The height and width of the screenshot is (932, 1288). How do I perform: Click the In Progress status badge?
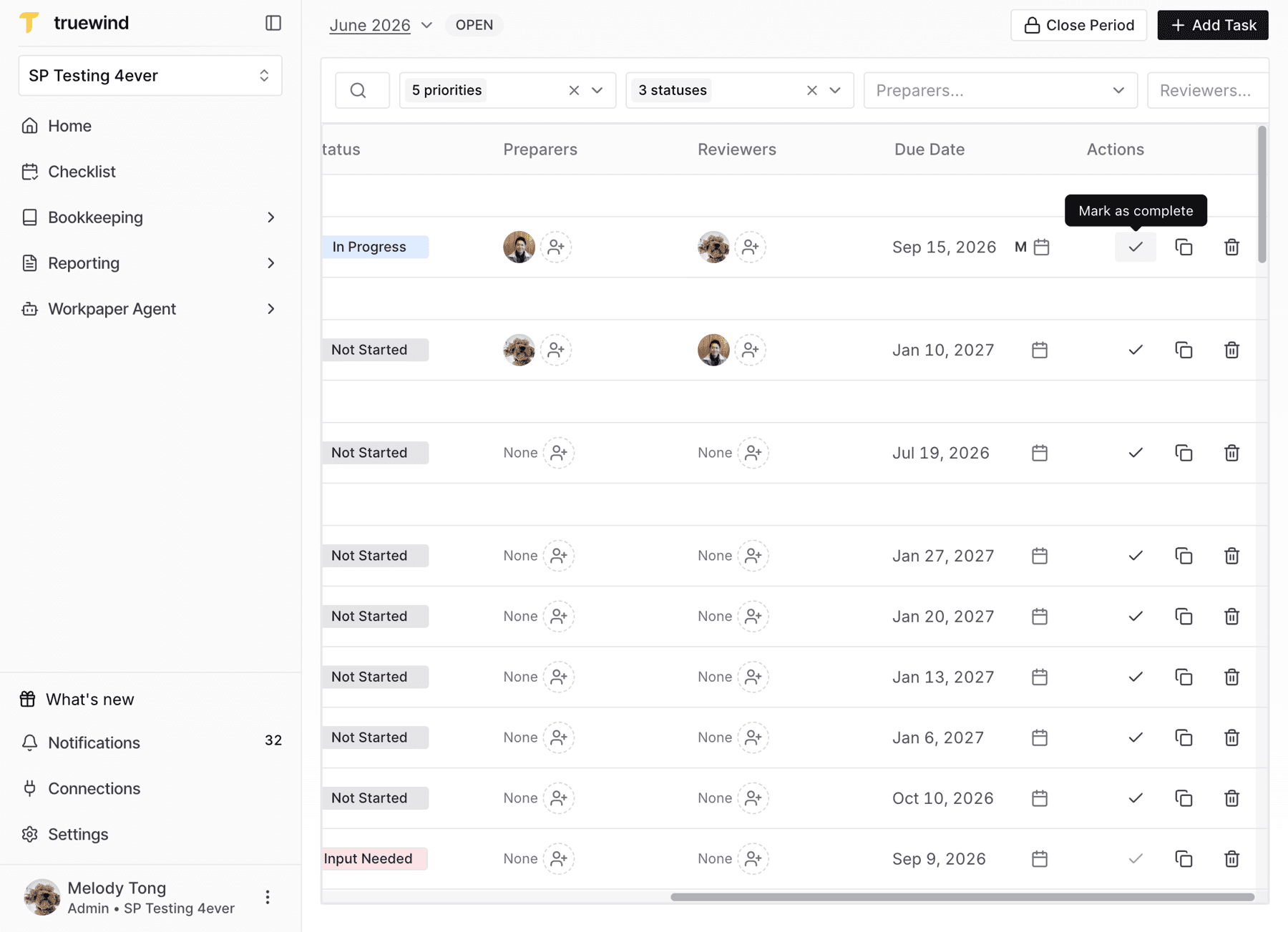(x=376, y=247)
